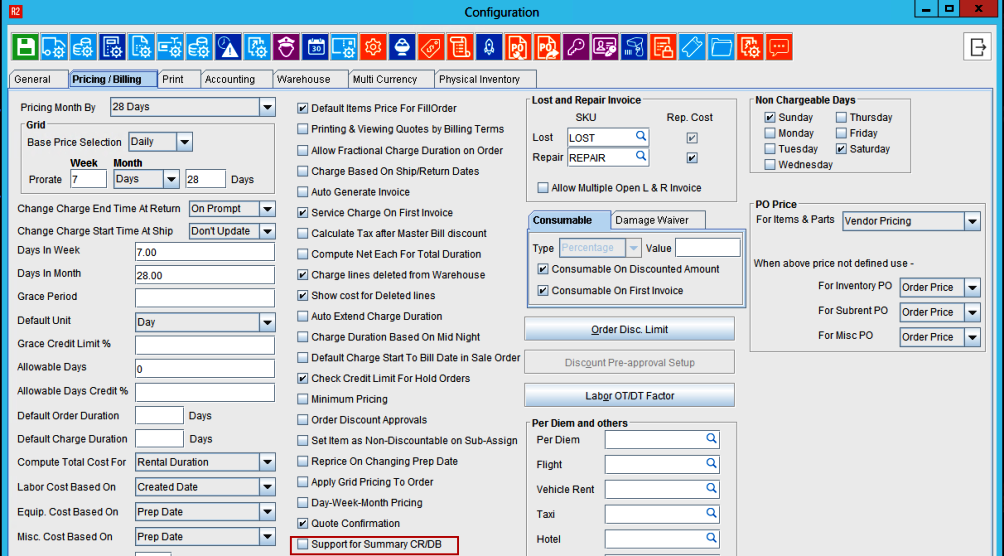Open the truck settings toolbar icon
This screenshot has width=1004, height=556.
tap(54, 46)
